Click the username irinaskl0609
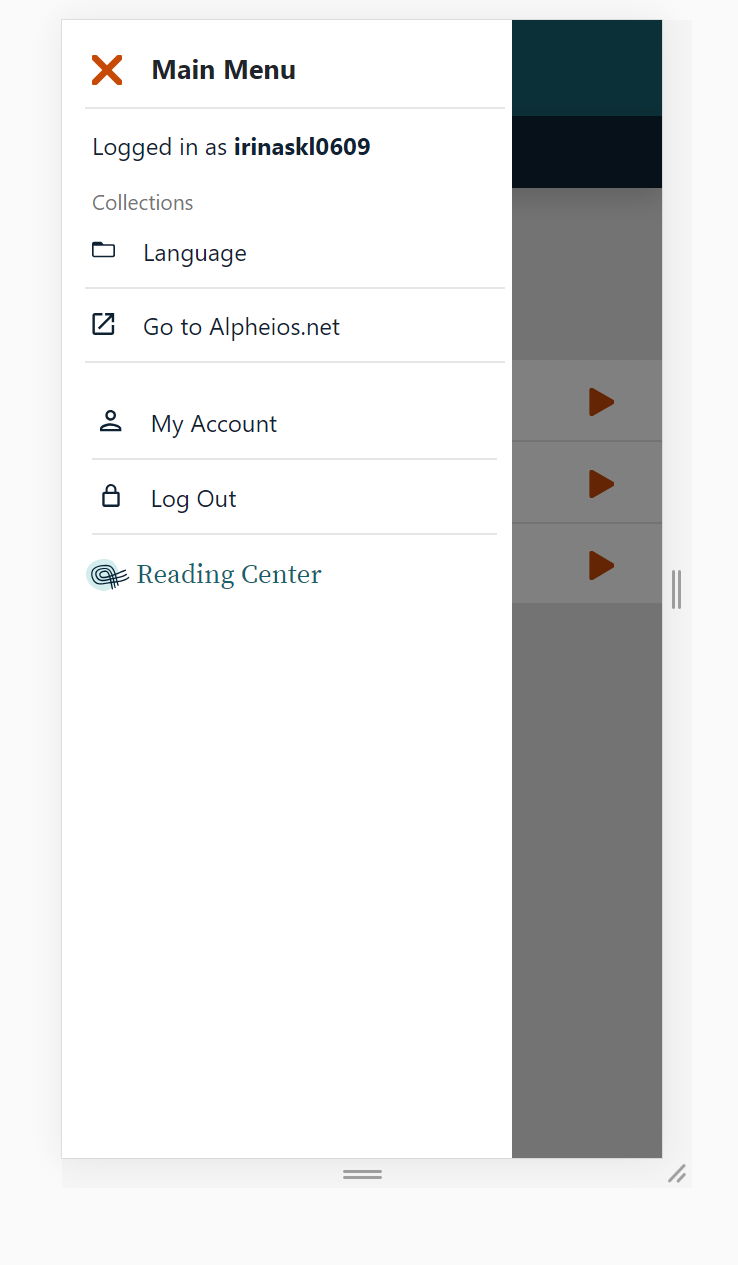 click(302, 146)
